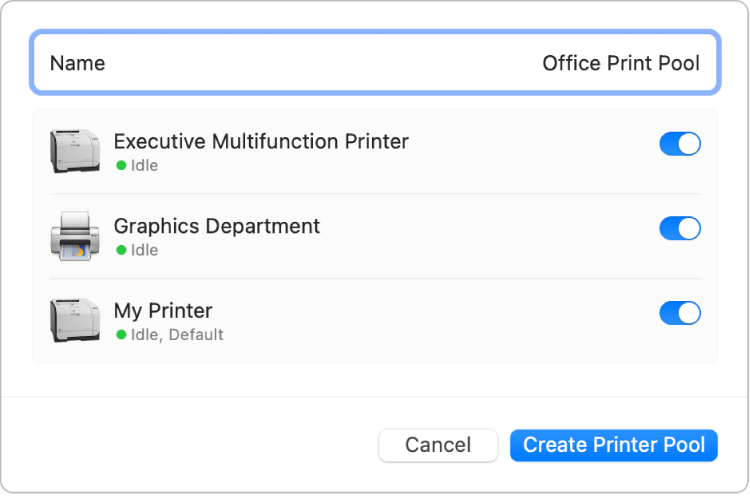Click the Graphics Department printer icon

coord(75,236)
